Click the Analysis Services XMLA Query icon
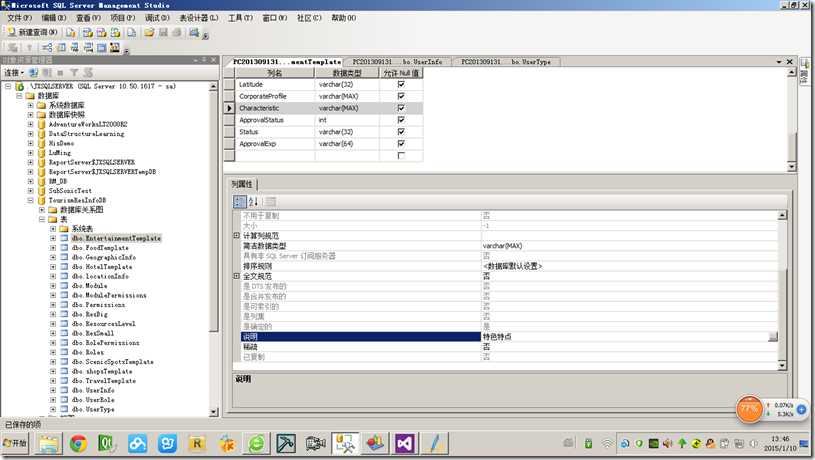Viewport: 815px width, 460px height. (115, 32)
